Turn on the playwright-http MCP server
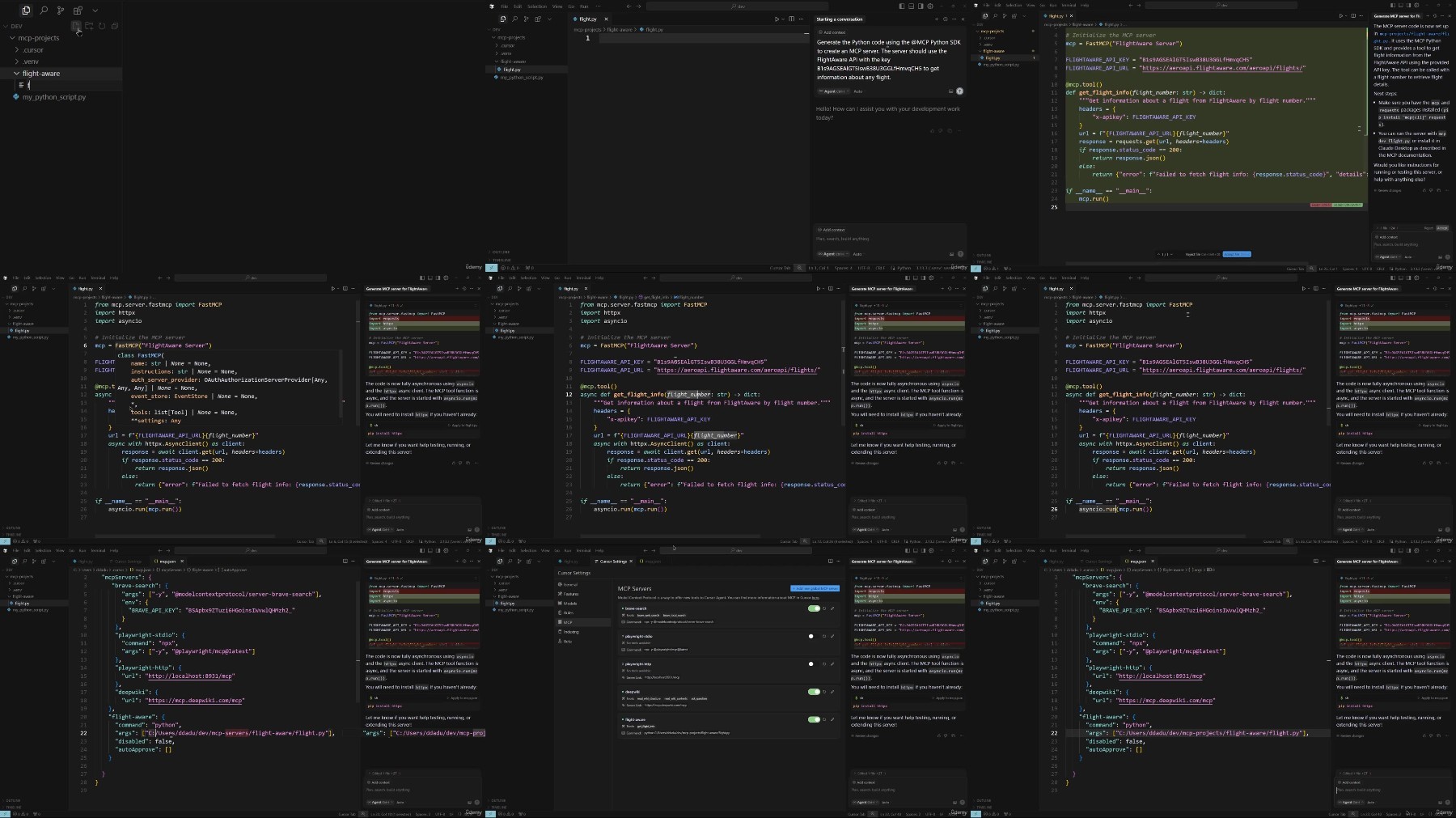 [x=811, y=664]
